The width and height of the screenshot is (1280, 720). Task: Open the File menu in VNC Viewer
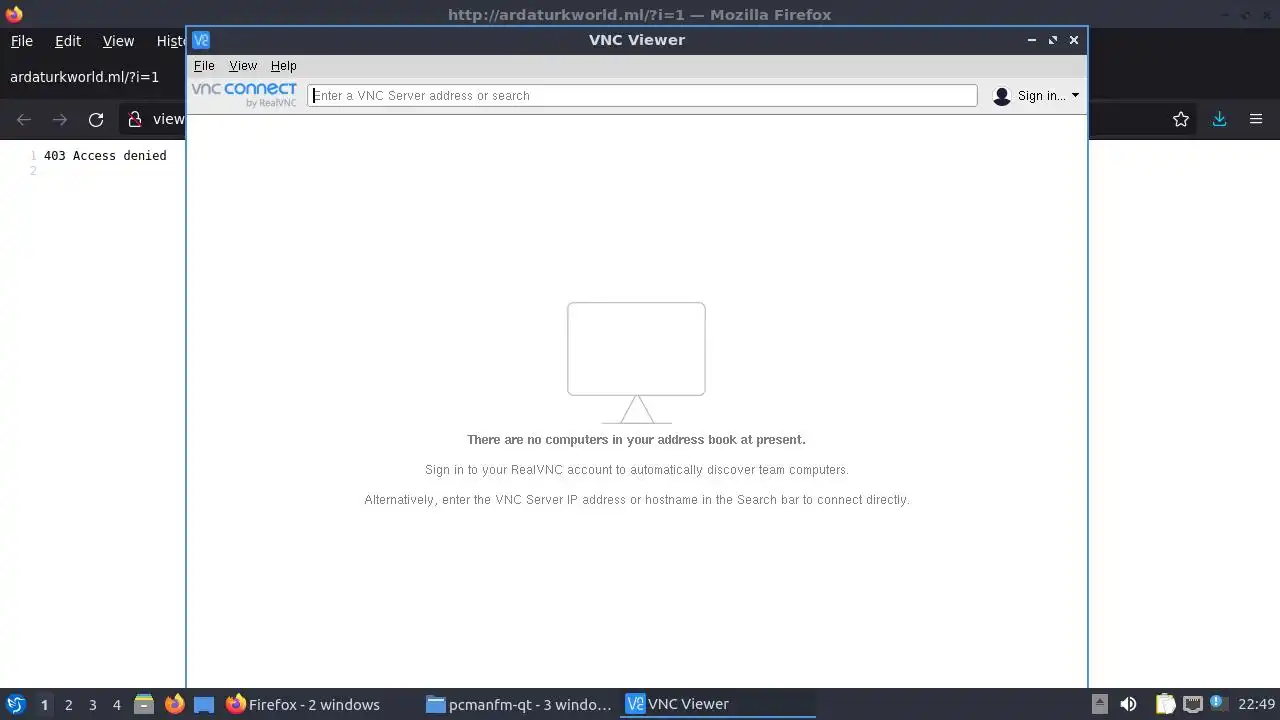(204, 66)
